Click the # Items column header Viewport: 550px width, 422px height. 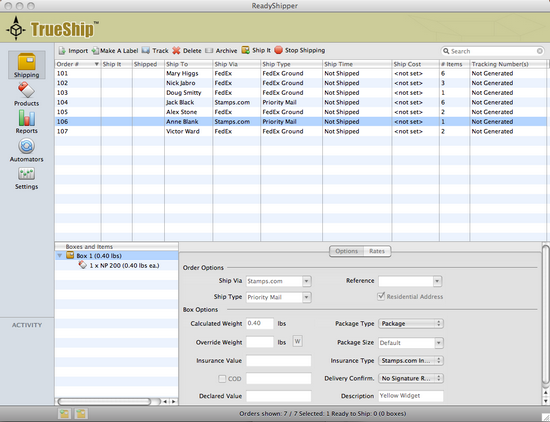pyautogui.click(x=454, y=64)
